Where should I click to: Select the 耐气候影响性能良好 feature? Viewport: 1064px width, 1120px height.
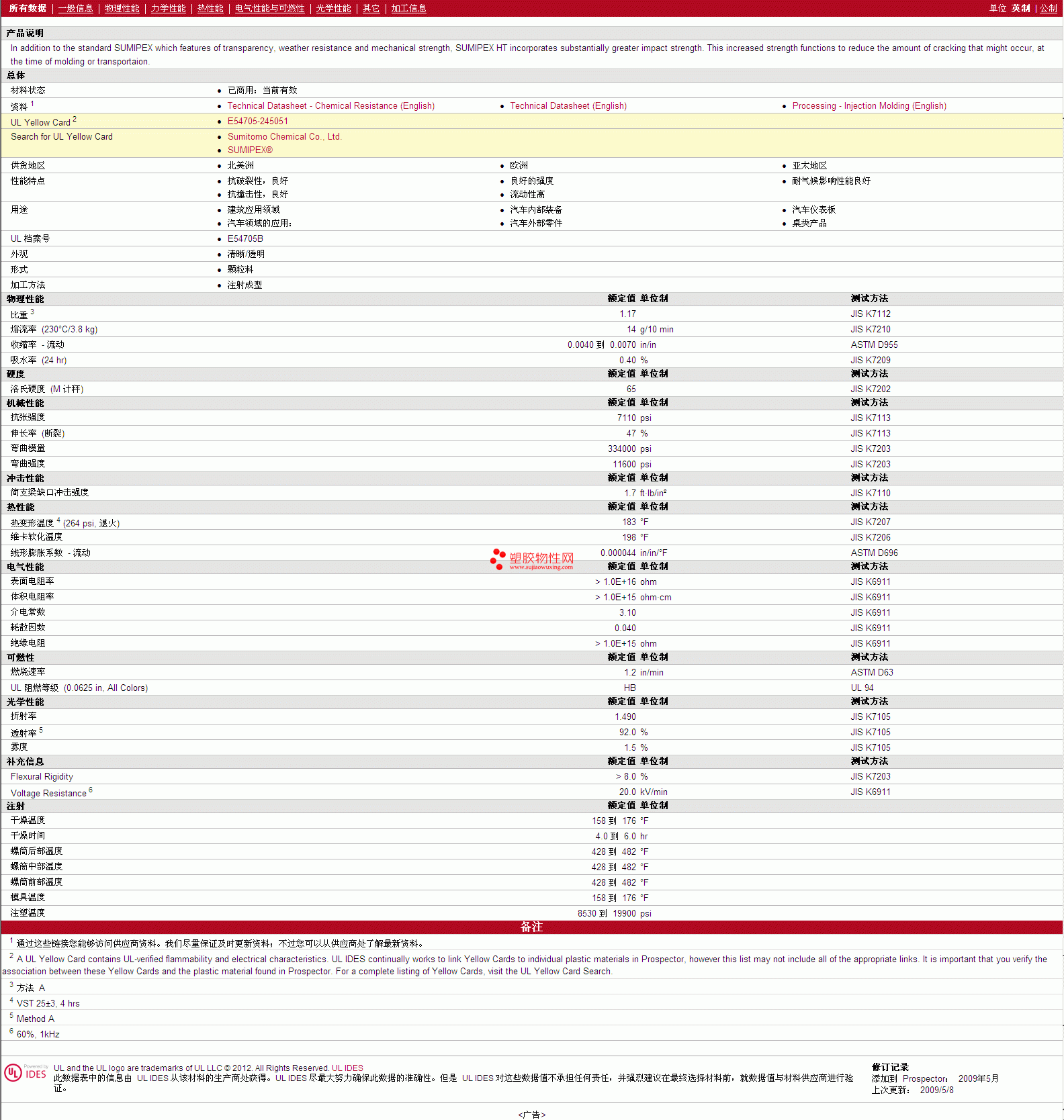[831, 181]
